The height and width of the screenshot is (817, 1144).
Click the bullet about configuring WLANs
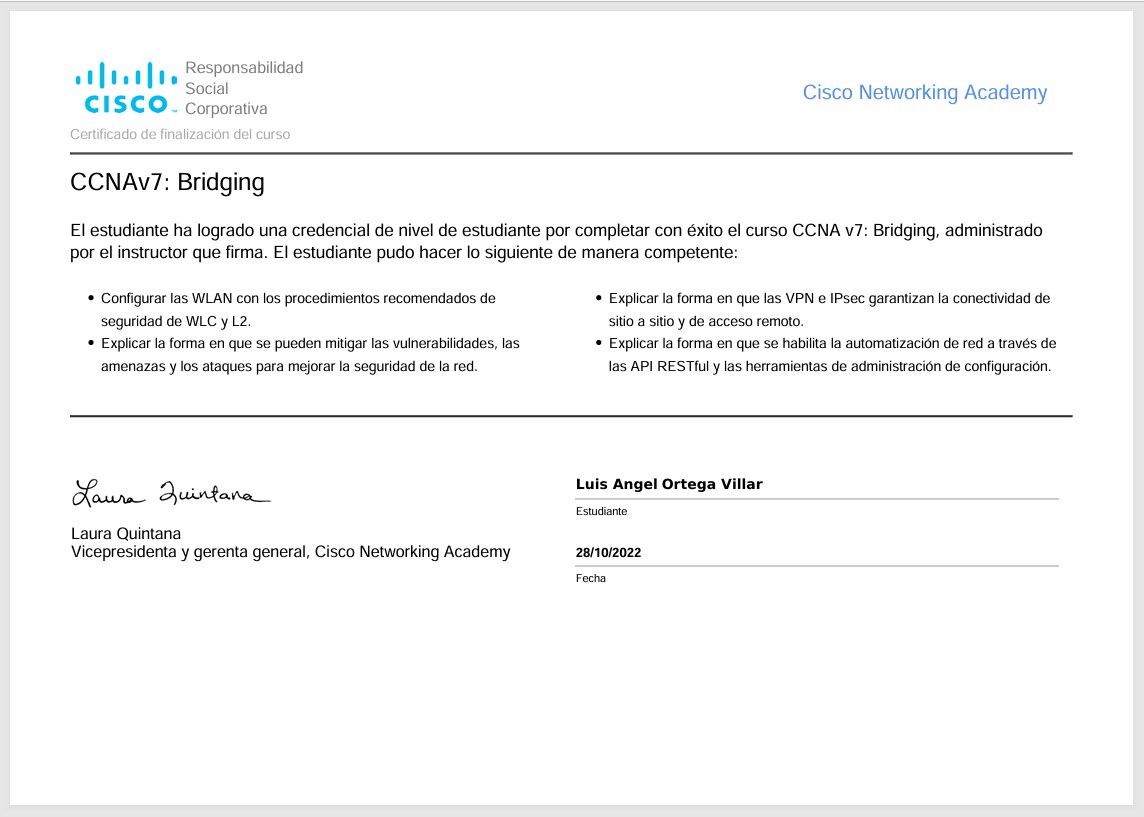(x=297, y=309)
